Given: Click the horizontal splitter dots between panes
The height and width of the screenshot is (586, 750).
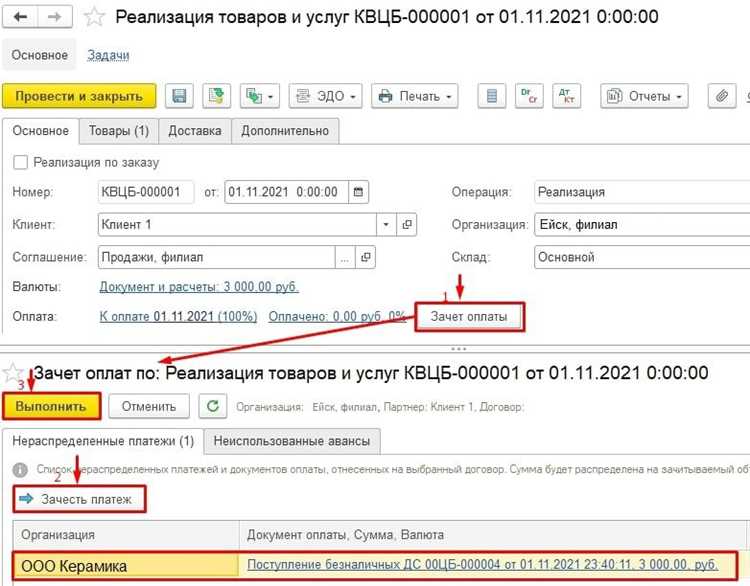Looking at the screenshot, I should click(x=458, y=349).
